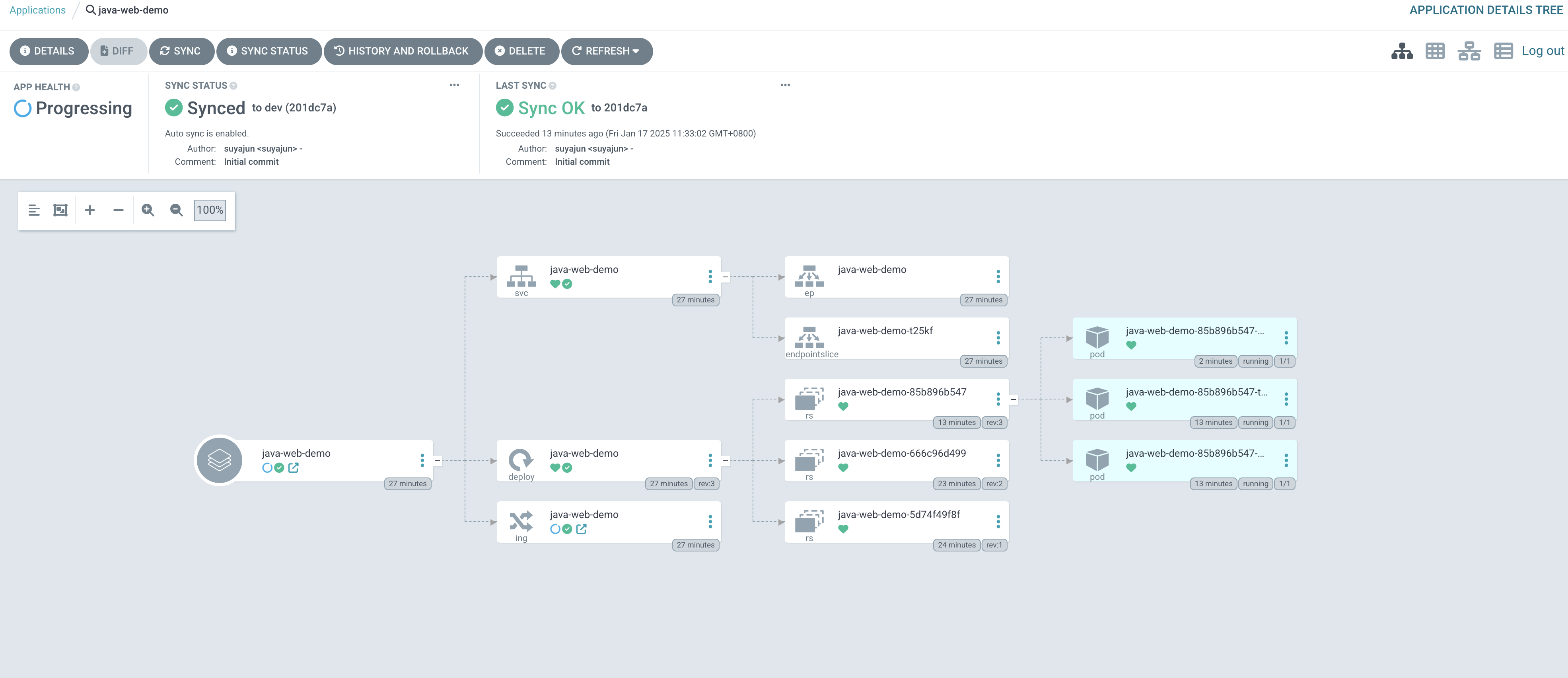This screenshot has height=678, width=1568.
Task: Open REFRESH dropdown arrow
Action: point(636,51)
